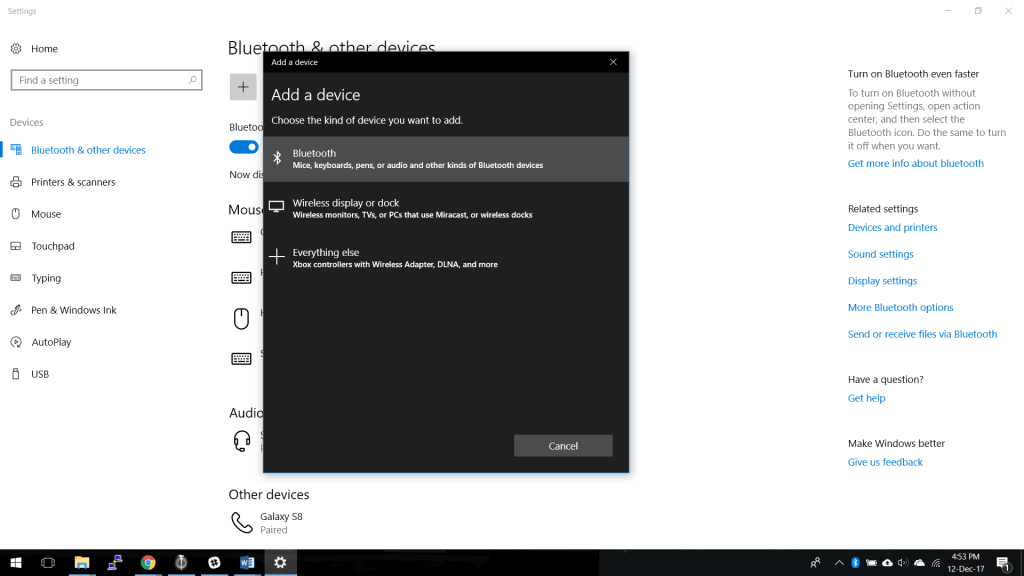Choose Wireless display or dock option

pyautogui.click(x=445, y=208)
